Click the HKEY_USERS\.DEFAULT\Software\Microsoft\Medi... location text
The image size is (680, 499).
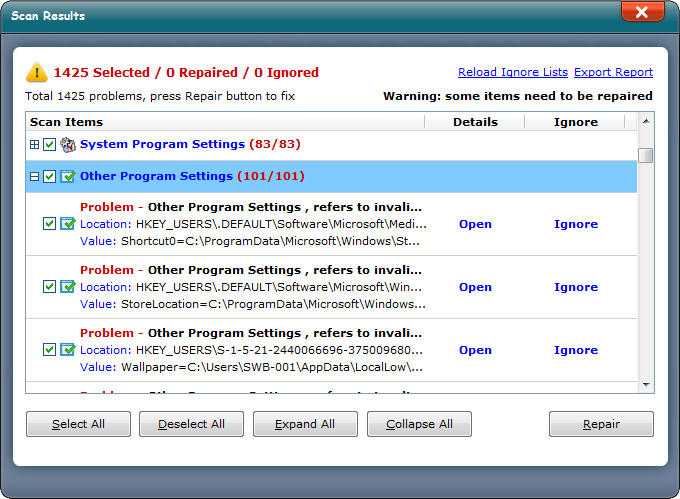coord(281,224)
